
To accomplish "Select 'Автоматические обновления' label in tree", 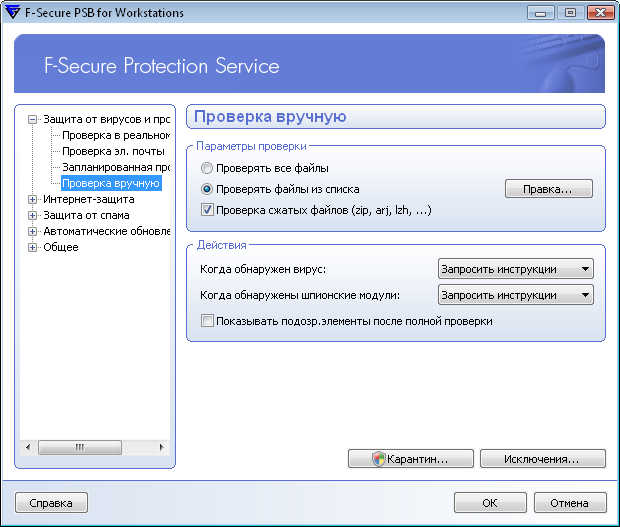I will pyautogui.click(x=106, y=231).
